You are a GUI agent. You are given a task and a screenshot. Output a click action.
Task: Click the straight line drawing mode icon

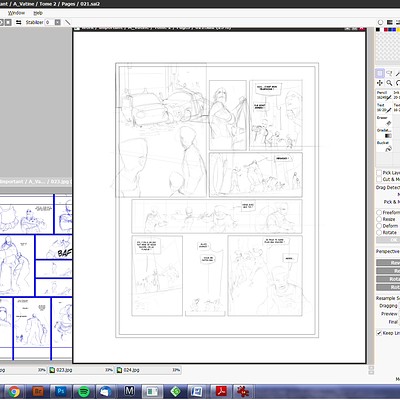(x=68, y=22)
